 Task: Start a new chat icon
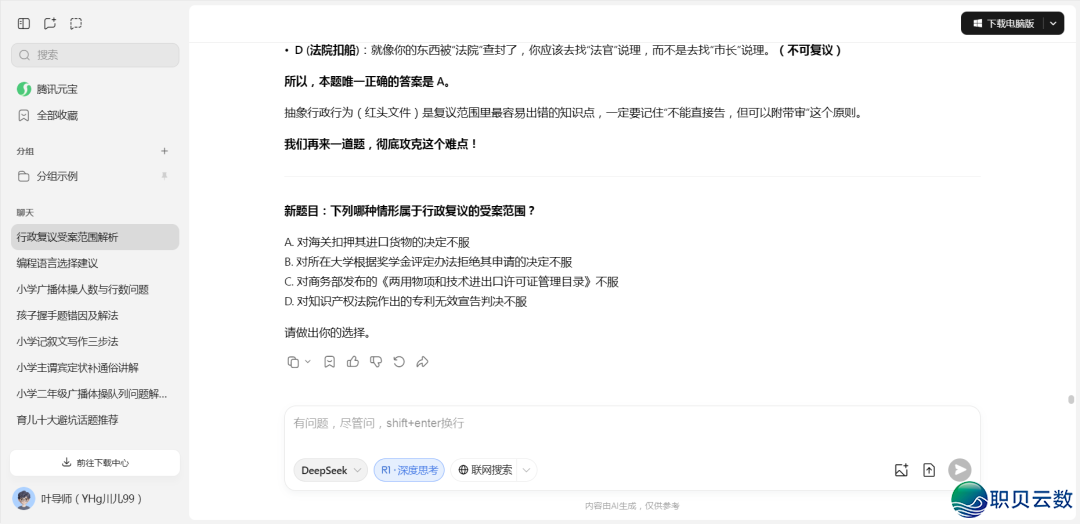(x=50, y=23)
